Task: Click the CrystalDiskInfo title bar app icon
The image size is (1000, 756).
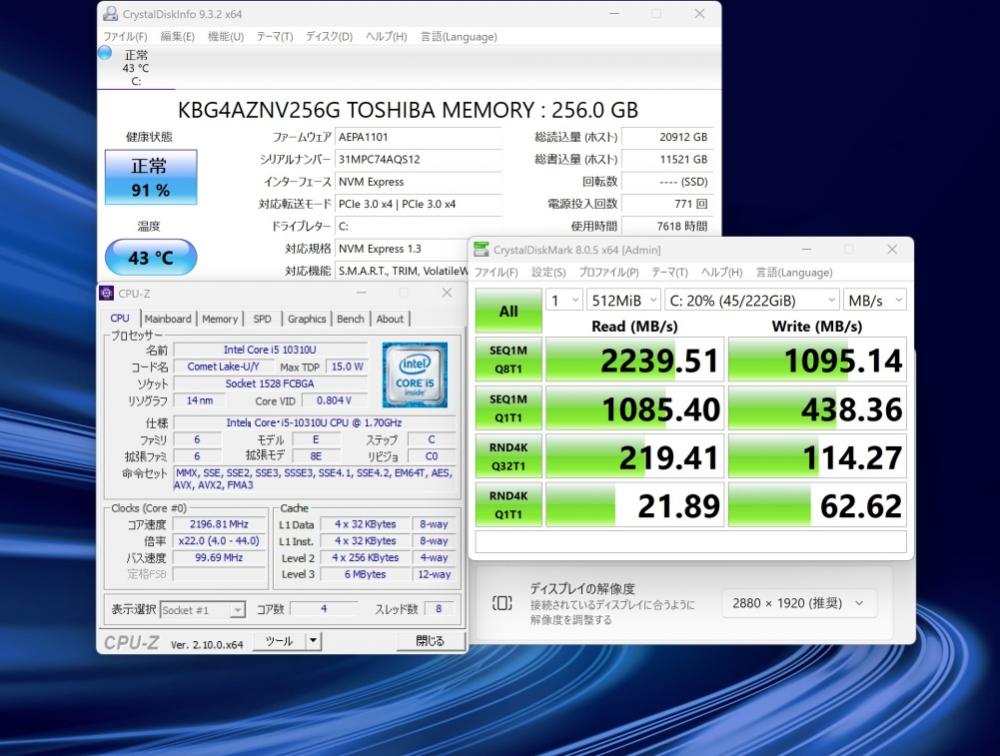Action: [x=110, y=13]
